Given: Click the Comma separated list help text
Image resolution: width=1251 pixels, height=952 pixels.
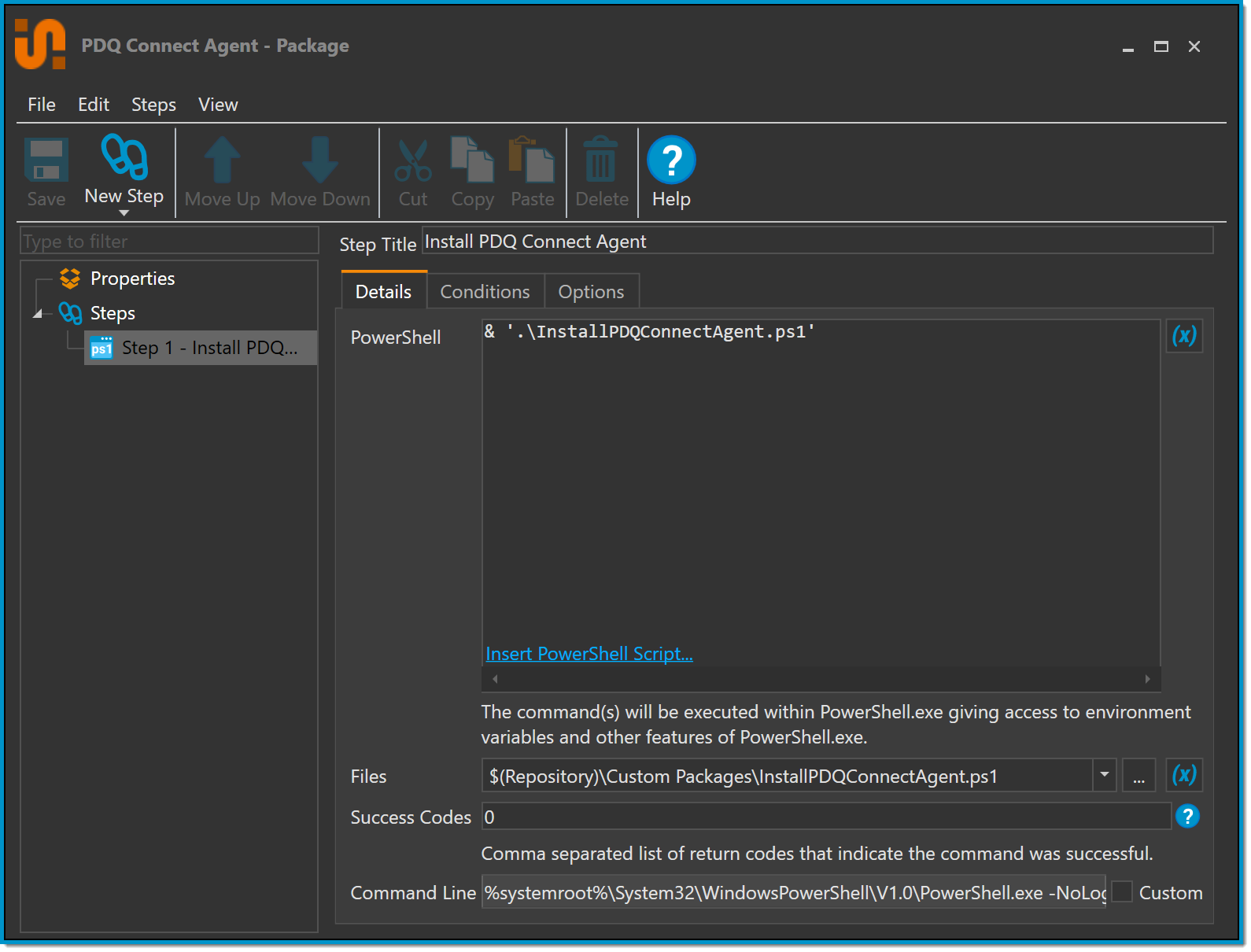Looking at the screenshot, I should (817, 854).
